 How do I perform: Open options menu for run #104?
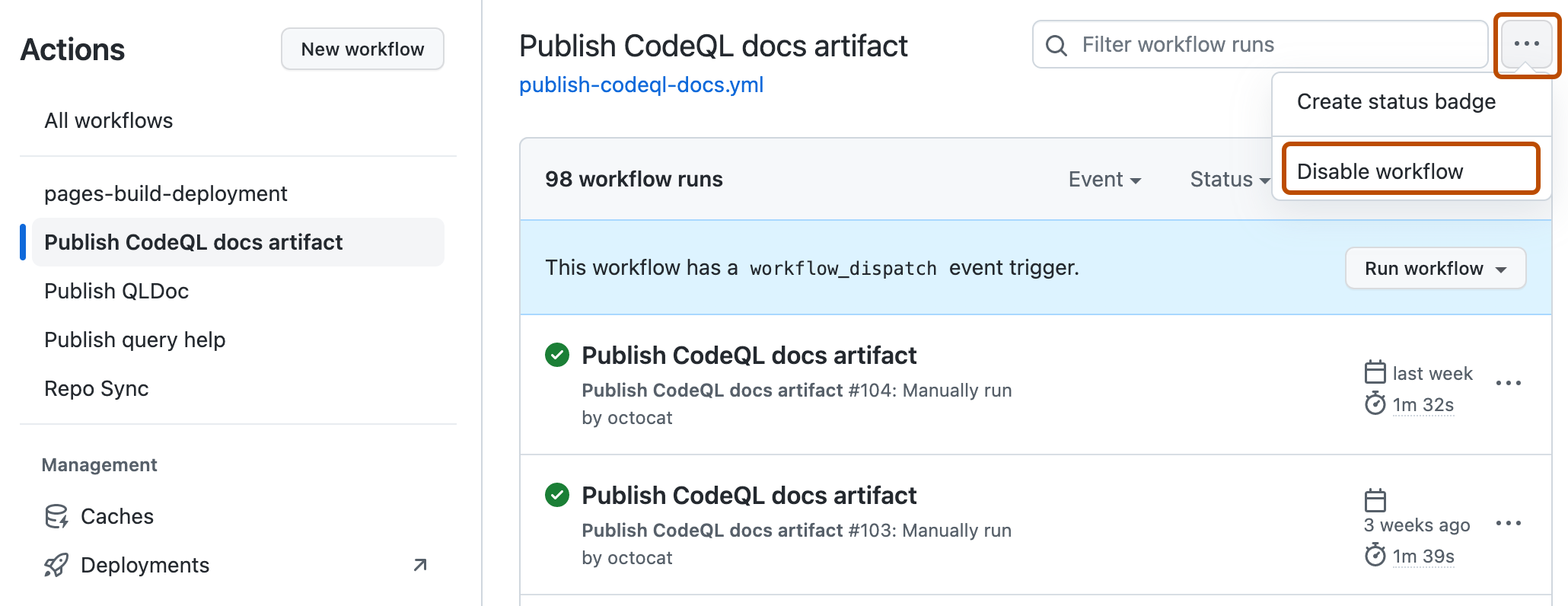coord(1508,383)
